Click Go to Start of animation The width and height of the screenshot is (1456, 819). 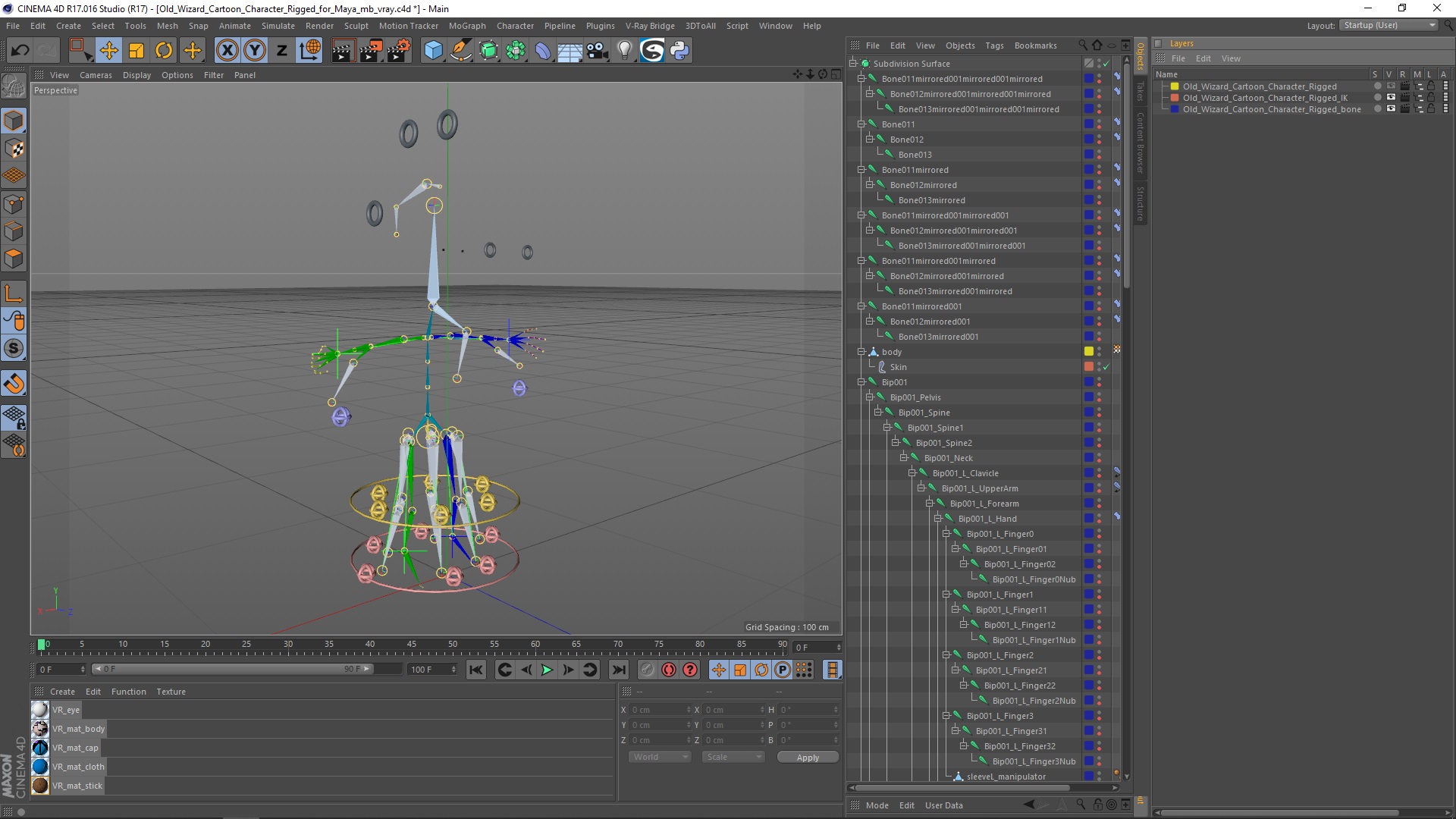[x=475, y=670]
